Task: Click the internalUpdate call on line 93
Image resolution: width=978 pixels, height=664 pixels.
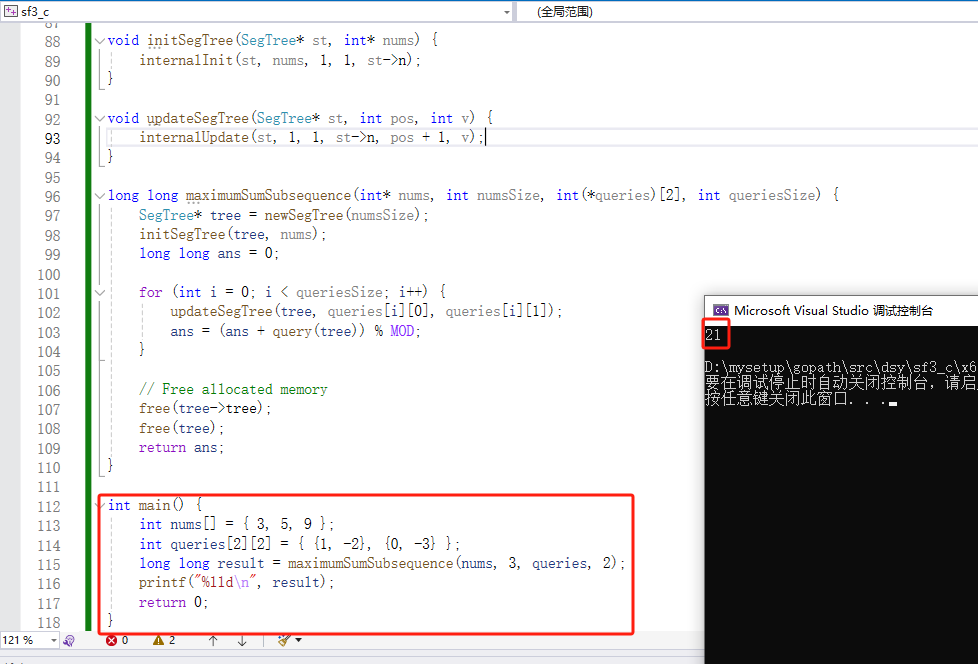Action: pos(194,137)
